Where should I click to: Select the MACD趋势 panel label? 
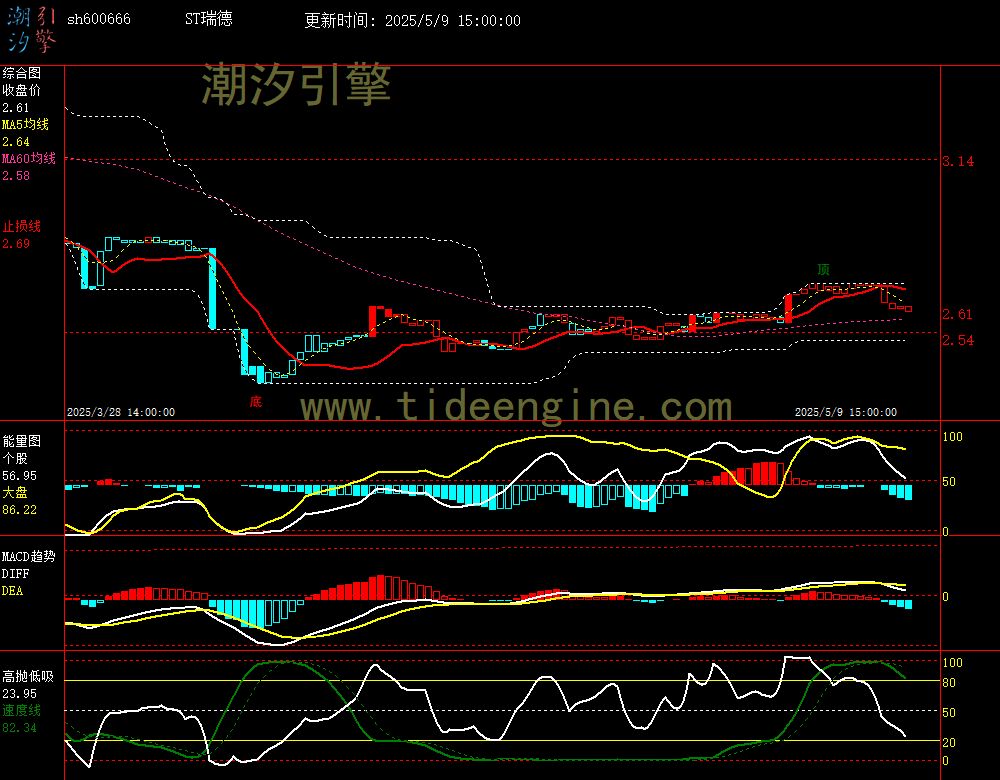(x=29, y=557)
